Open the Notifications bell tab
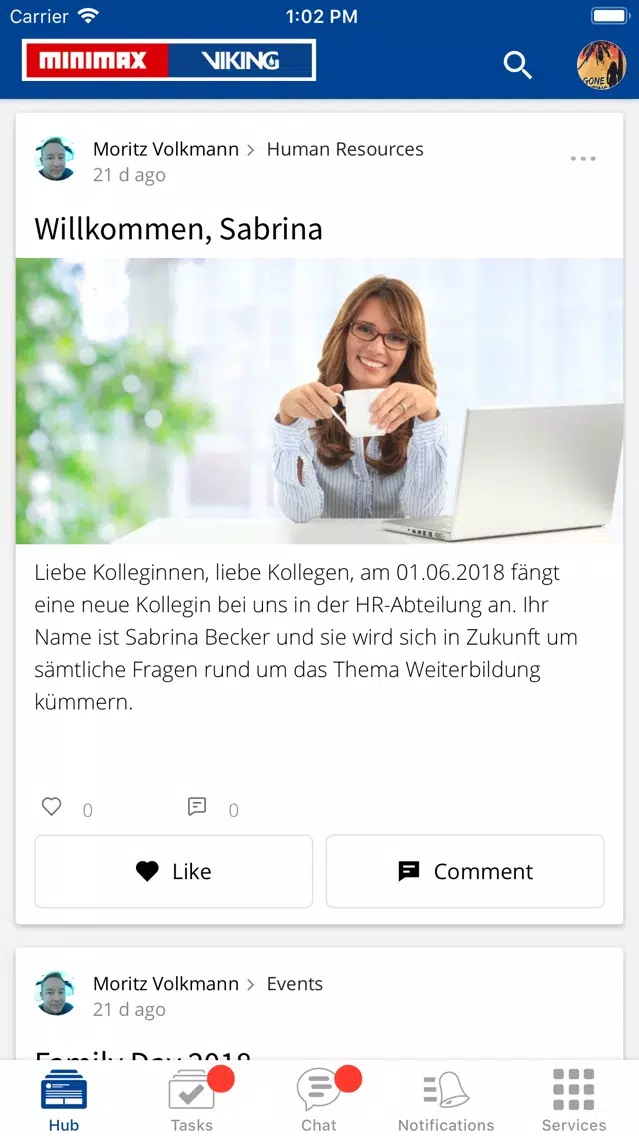The image size is (639, 1136). pos(446,1100)
